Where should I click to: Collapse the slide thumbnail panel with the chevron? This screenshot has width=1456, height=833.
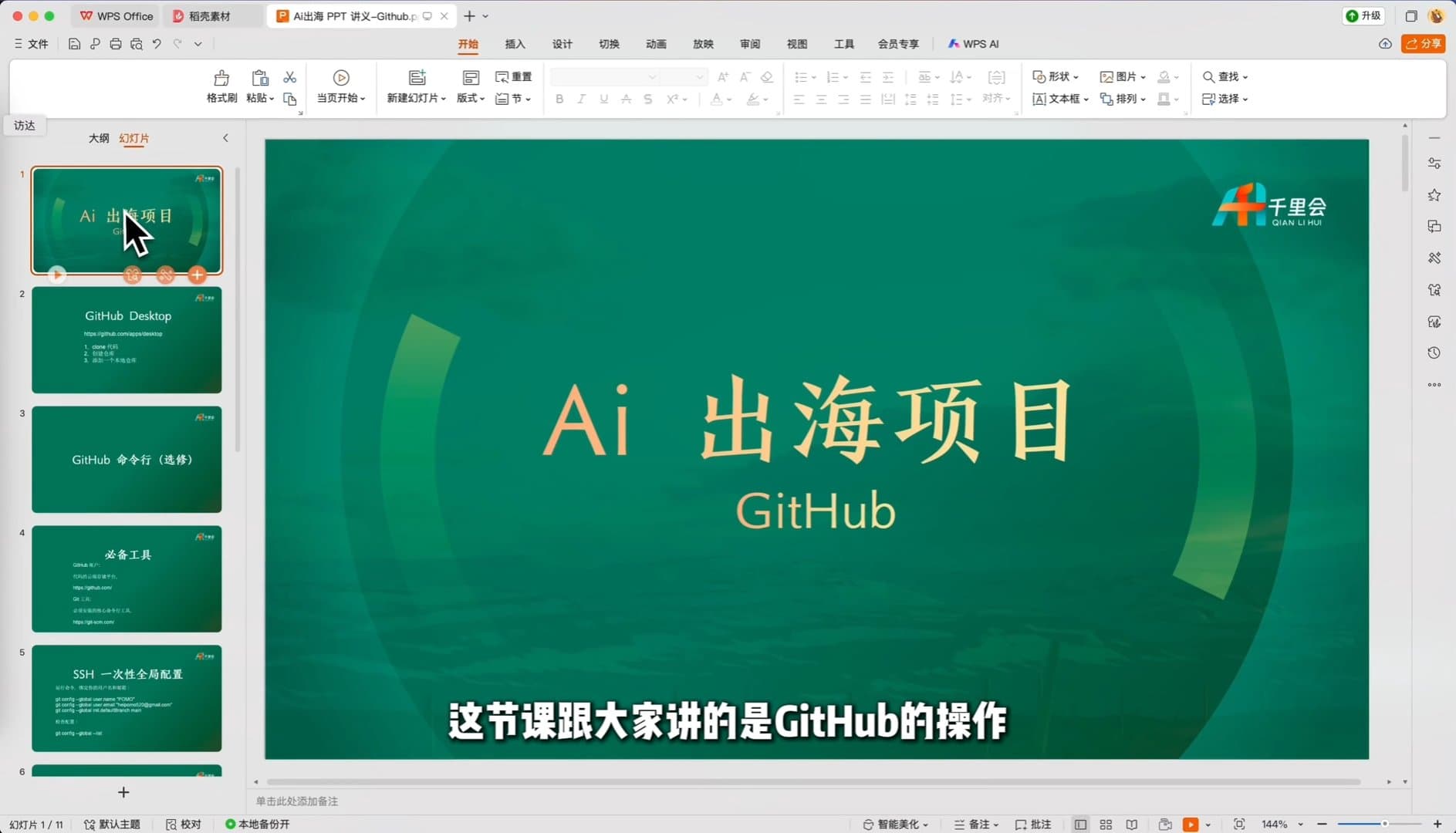pyautogui.click(x=225, y=138)
